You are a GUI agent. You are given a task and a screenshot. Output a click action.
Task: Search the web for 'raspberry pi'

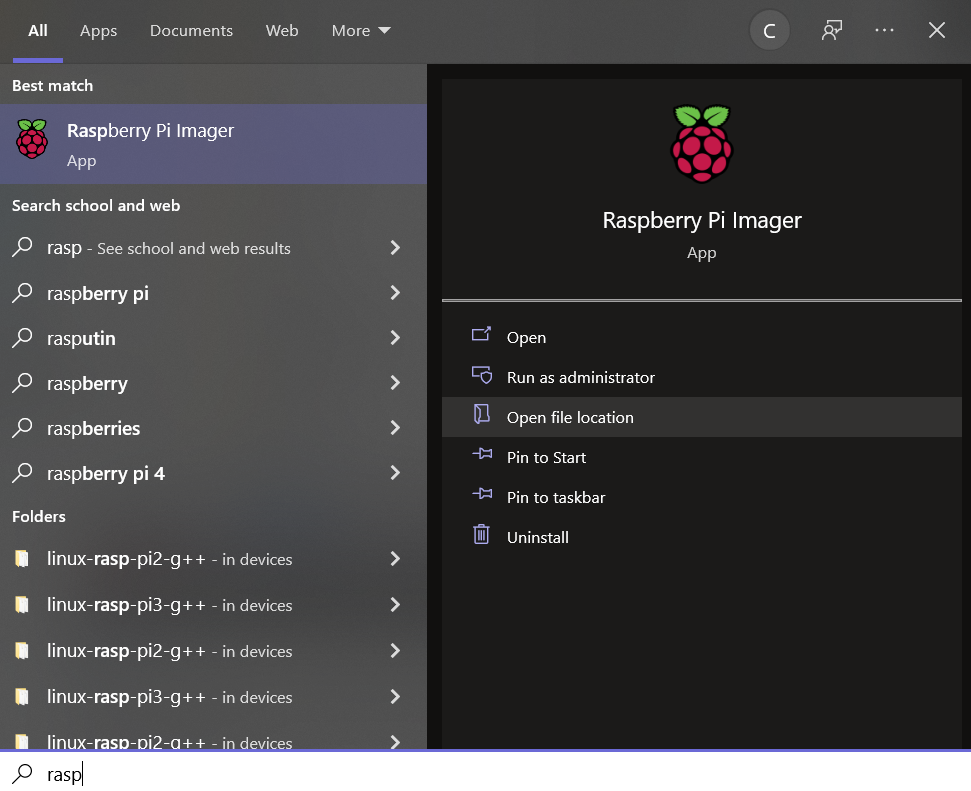point(213,293)
